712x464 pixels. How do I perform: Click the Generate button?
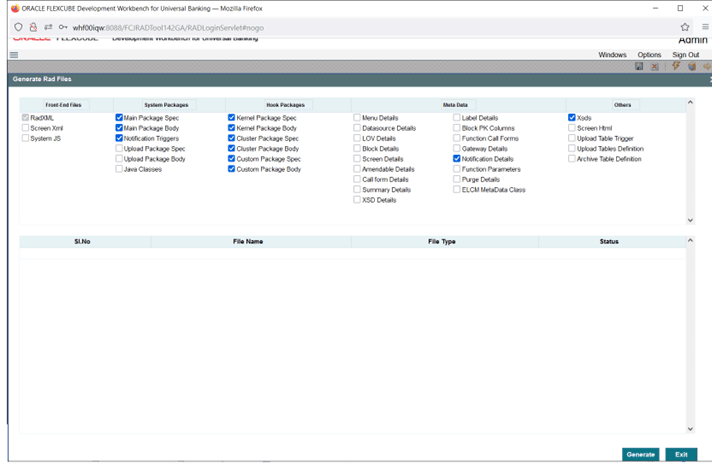coord(640,454)
